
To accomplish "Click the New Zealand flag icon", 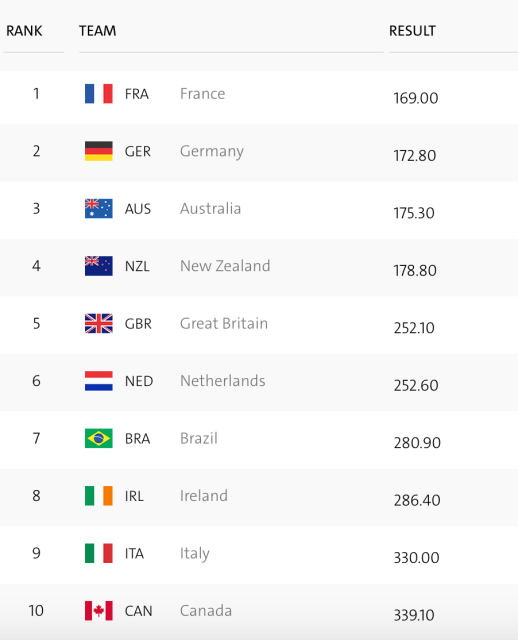I will pos(98,266).
